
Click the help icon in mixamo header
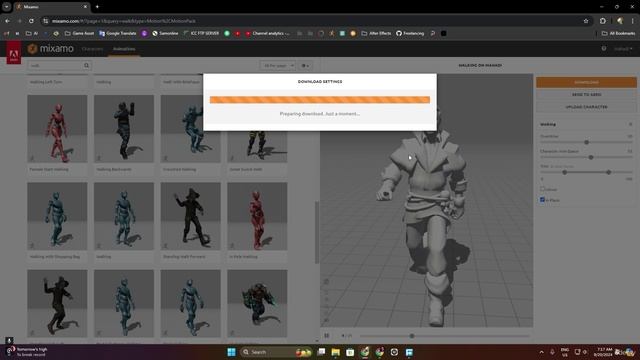(x=604, y=49)
